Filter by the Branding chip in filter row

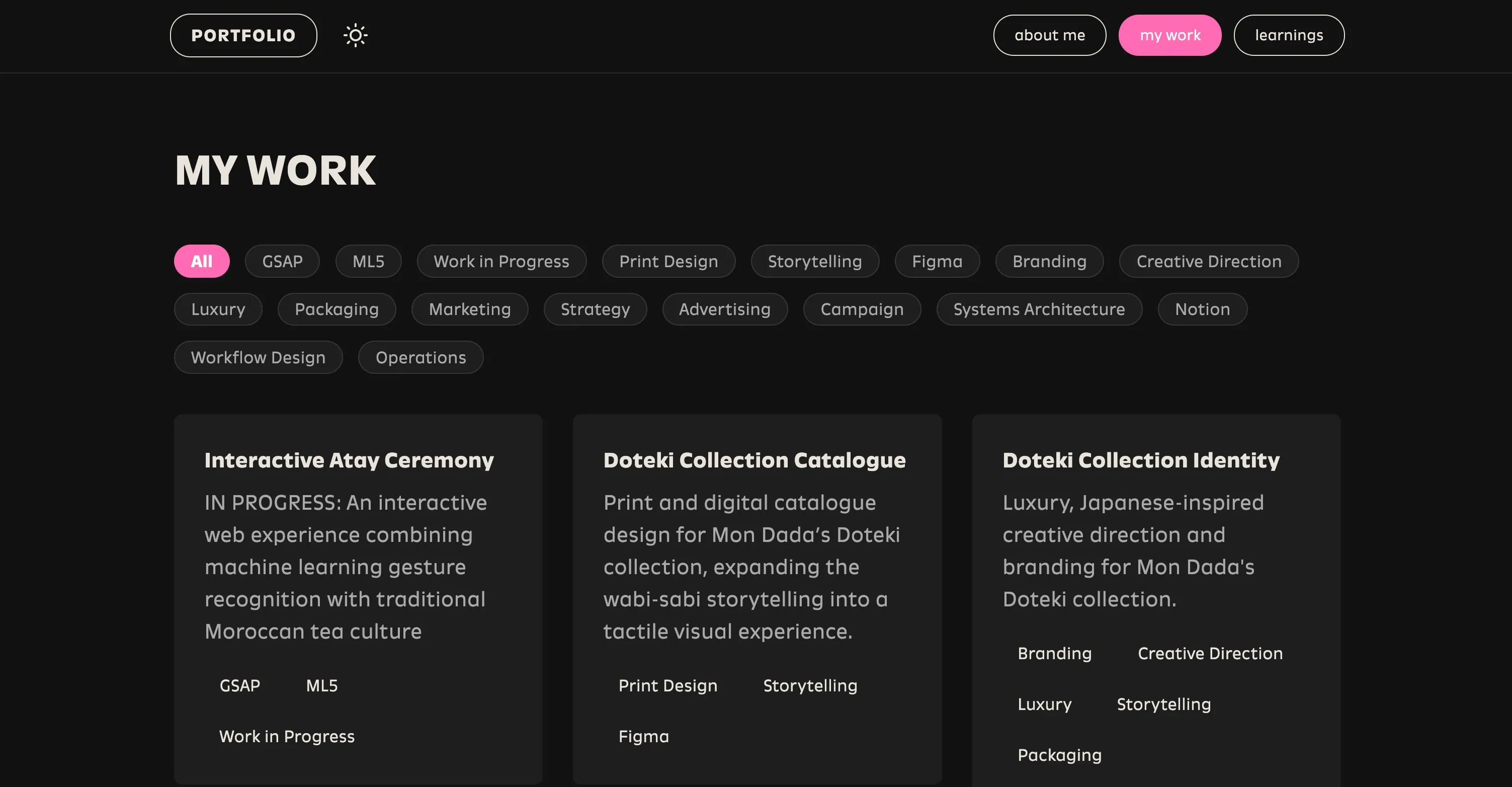pos(1049,261)
